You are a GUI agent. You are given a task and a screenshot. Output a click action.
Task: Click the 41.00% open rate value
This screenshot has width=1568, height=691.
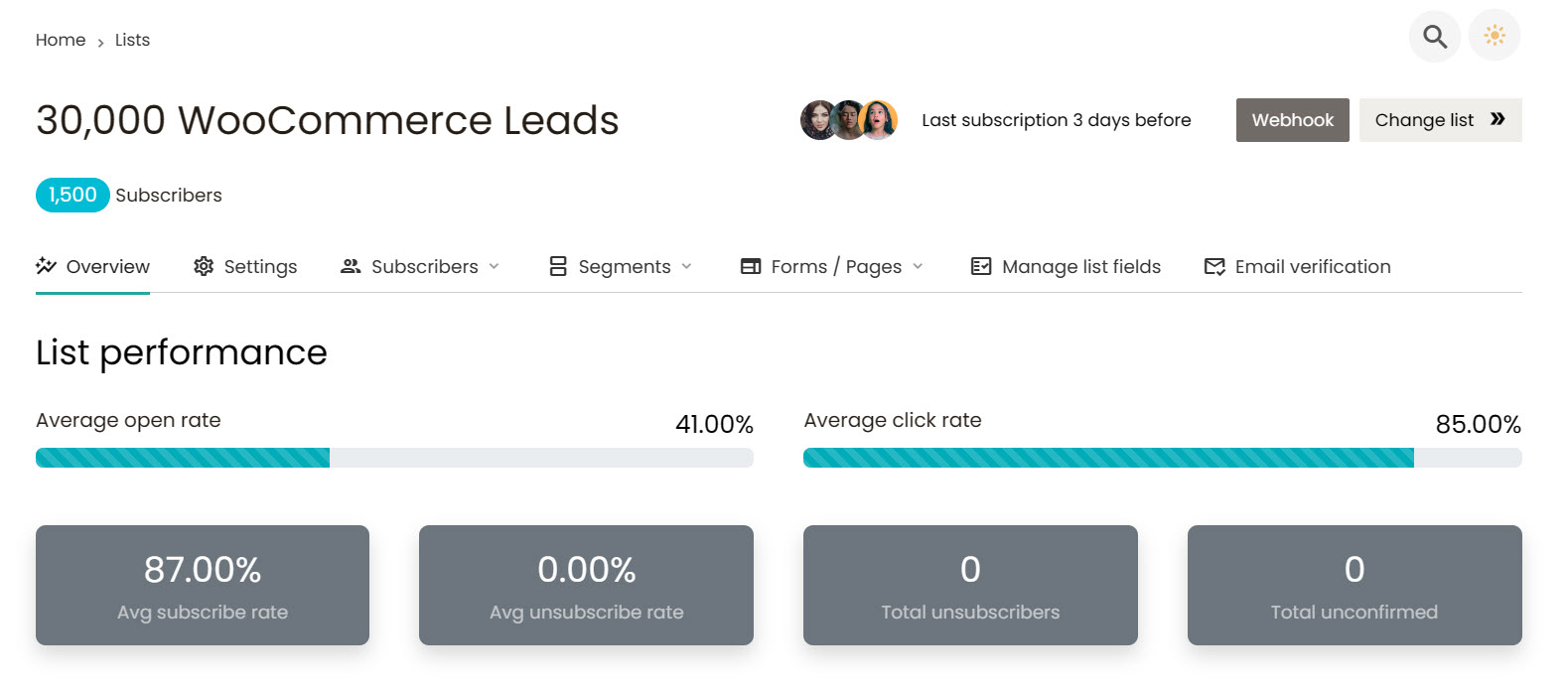[714, 424]
